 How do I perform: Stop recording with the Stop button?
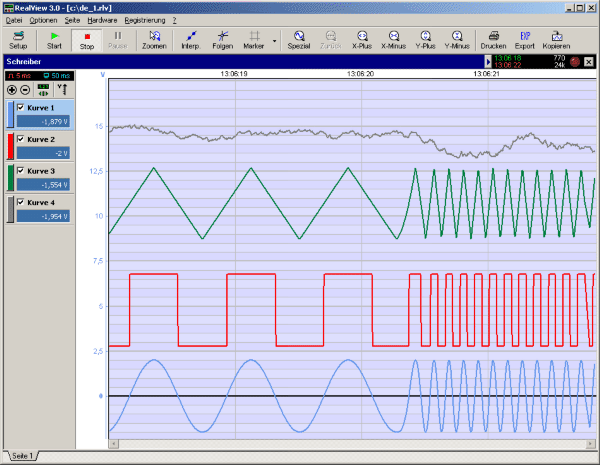tap(86, 40)
